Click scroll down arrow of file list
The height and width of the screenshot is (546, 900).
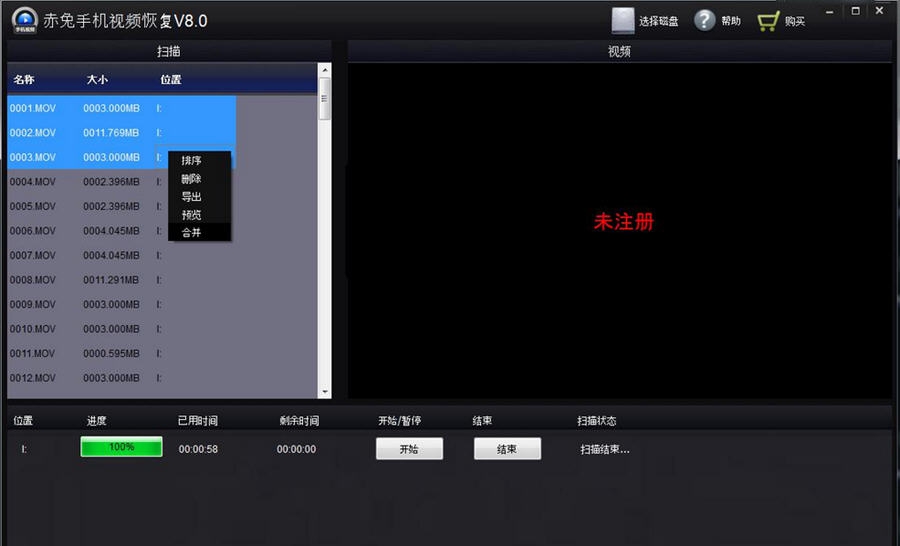tap(324, 392)
